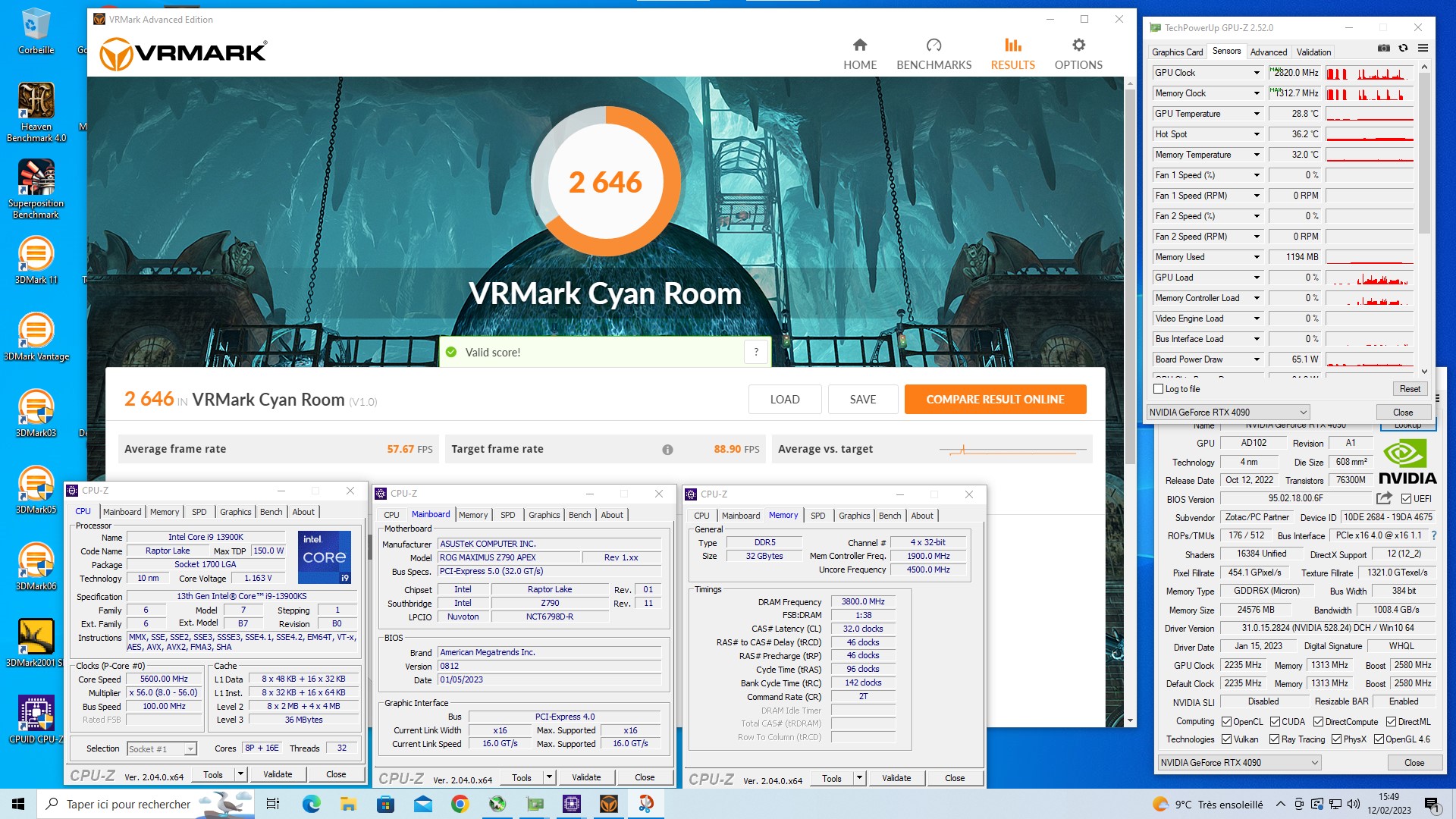1456x819 pixels.
Task: Toggle DirectCompute checkbox in GPU-Z
Action: [1318, 722]
